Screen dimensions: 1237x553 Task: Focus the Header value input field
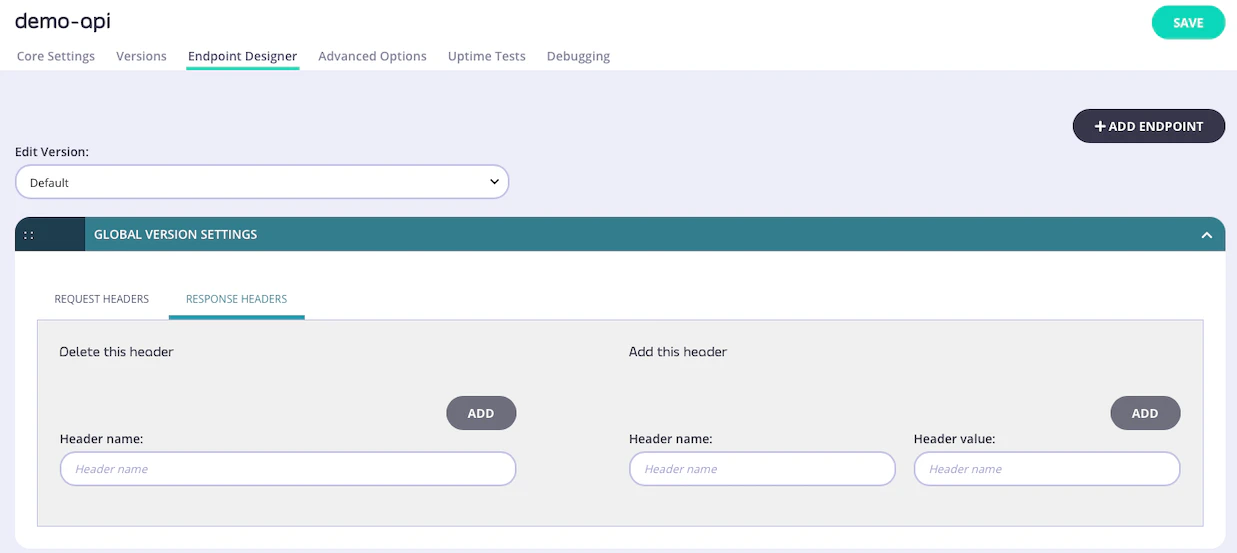(x=1047, y=469)
